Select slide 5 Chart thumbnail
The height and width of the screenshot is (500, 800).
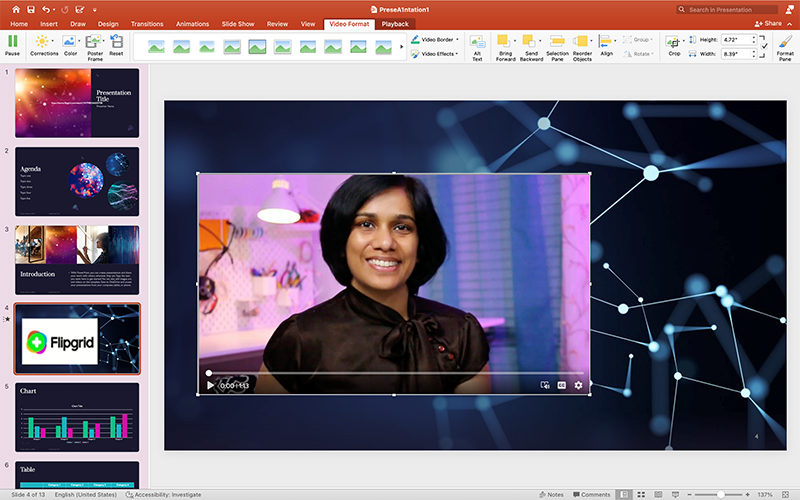click(77, 417)
